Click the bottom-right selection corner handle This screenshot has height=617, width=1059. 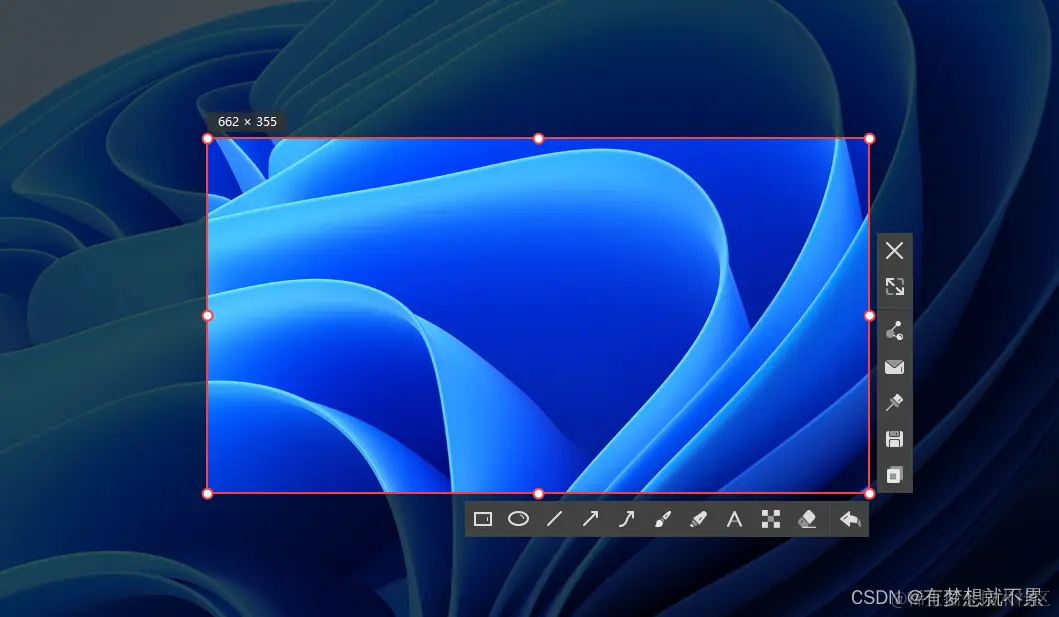[x=869, y=493]
